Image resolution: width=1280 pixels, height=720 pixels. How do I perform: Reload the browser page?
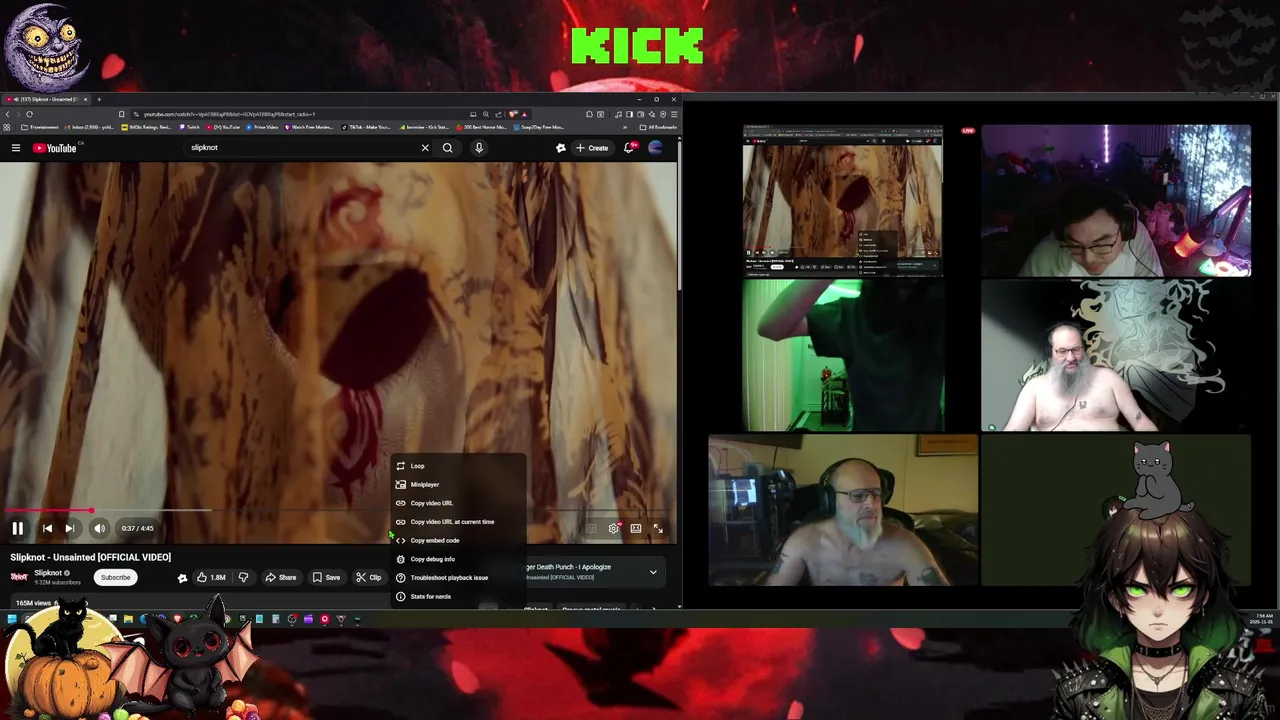[29, 114]
